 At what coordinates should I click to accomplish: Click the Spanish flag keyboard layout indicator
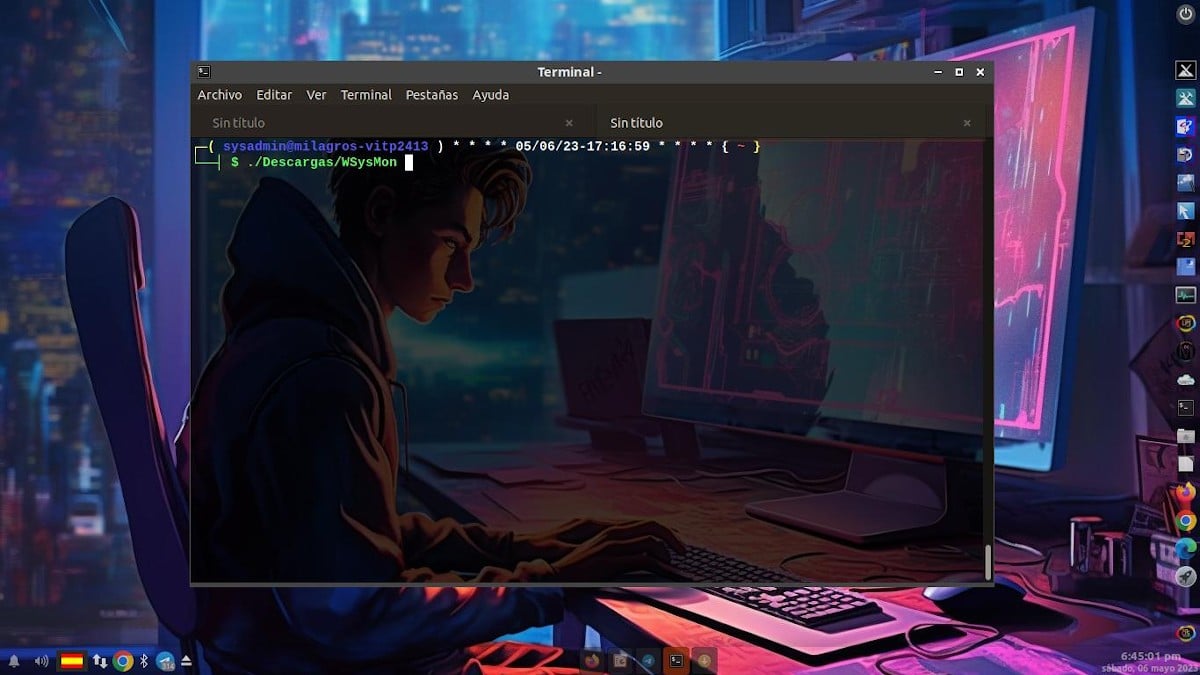point(72,661)
